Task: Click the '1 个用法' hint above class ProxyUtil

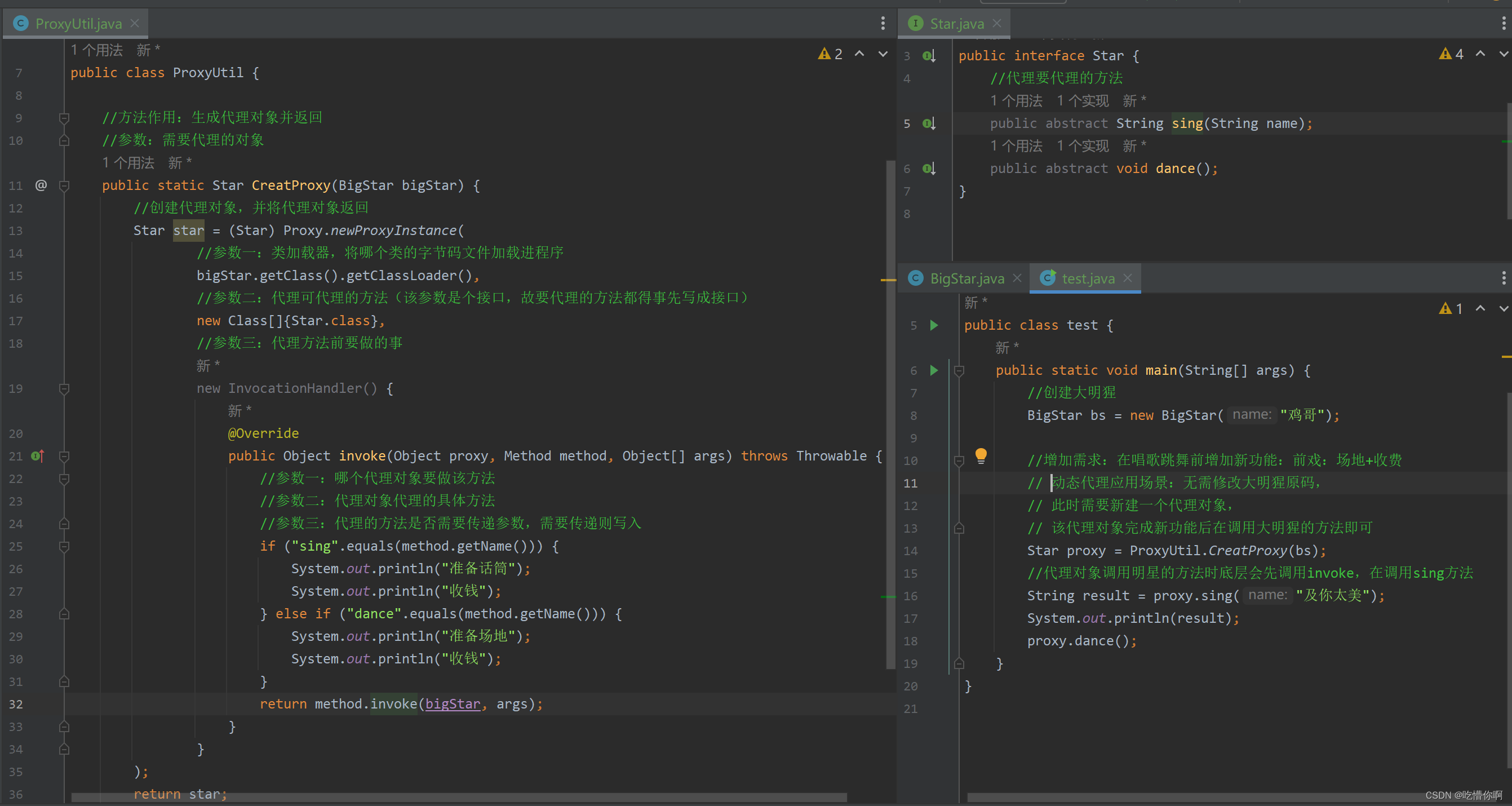Action: [97, 50]
